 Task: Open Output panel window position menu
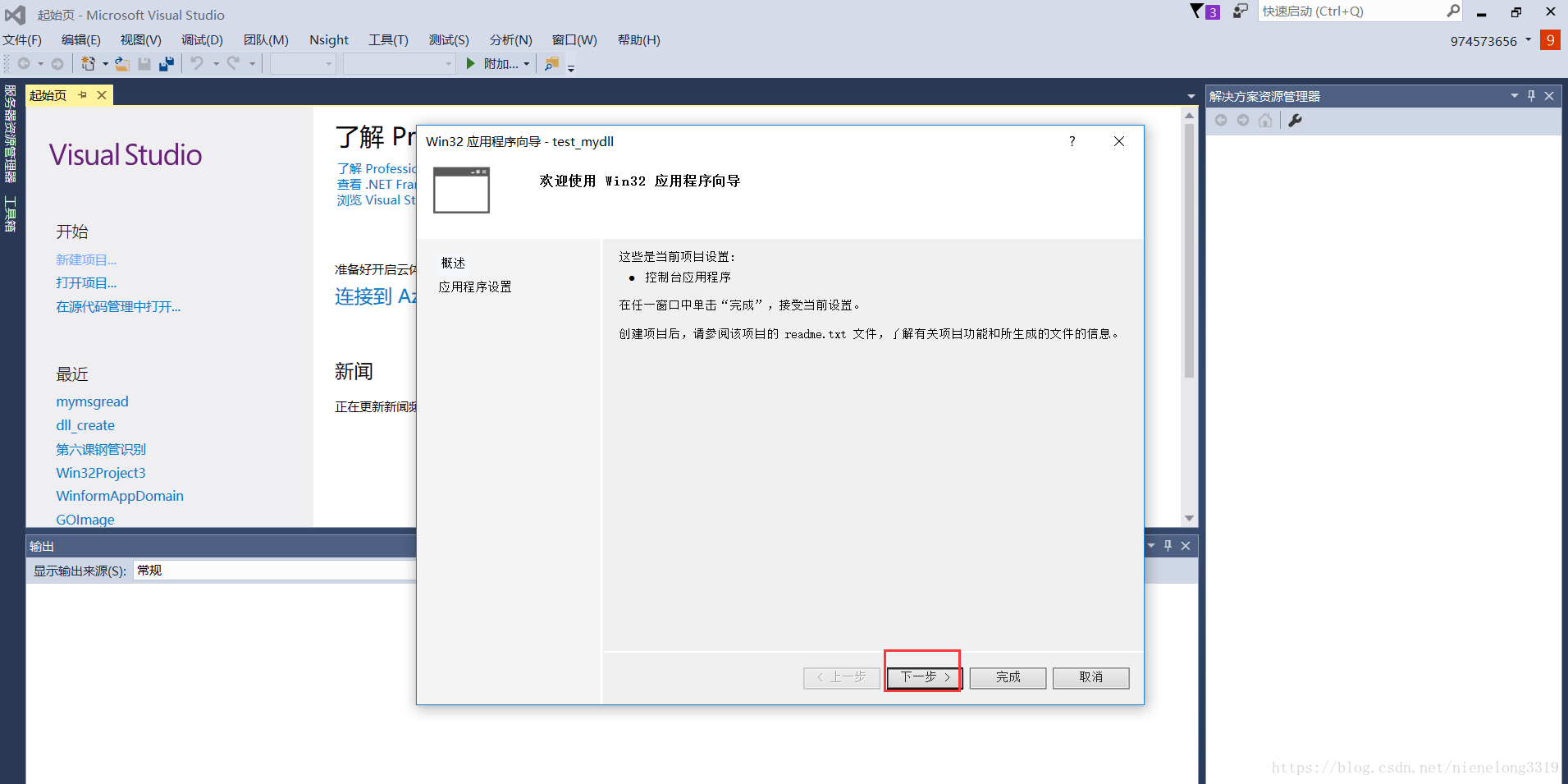click(1151, 546)
